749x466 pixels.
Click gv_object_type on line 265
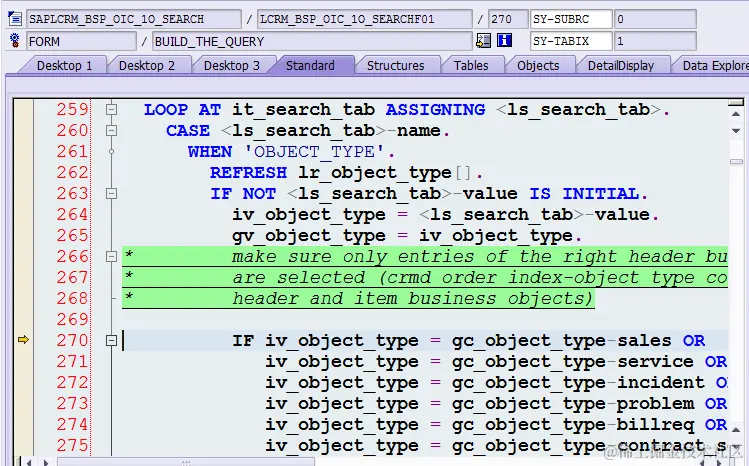[309, 235]
